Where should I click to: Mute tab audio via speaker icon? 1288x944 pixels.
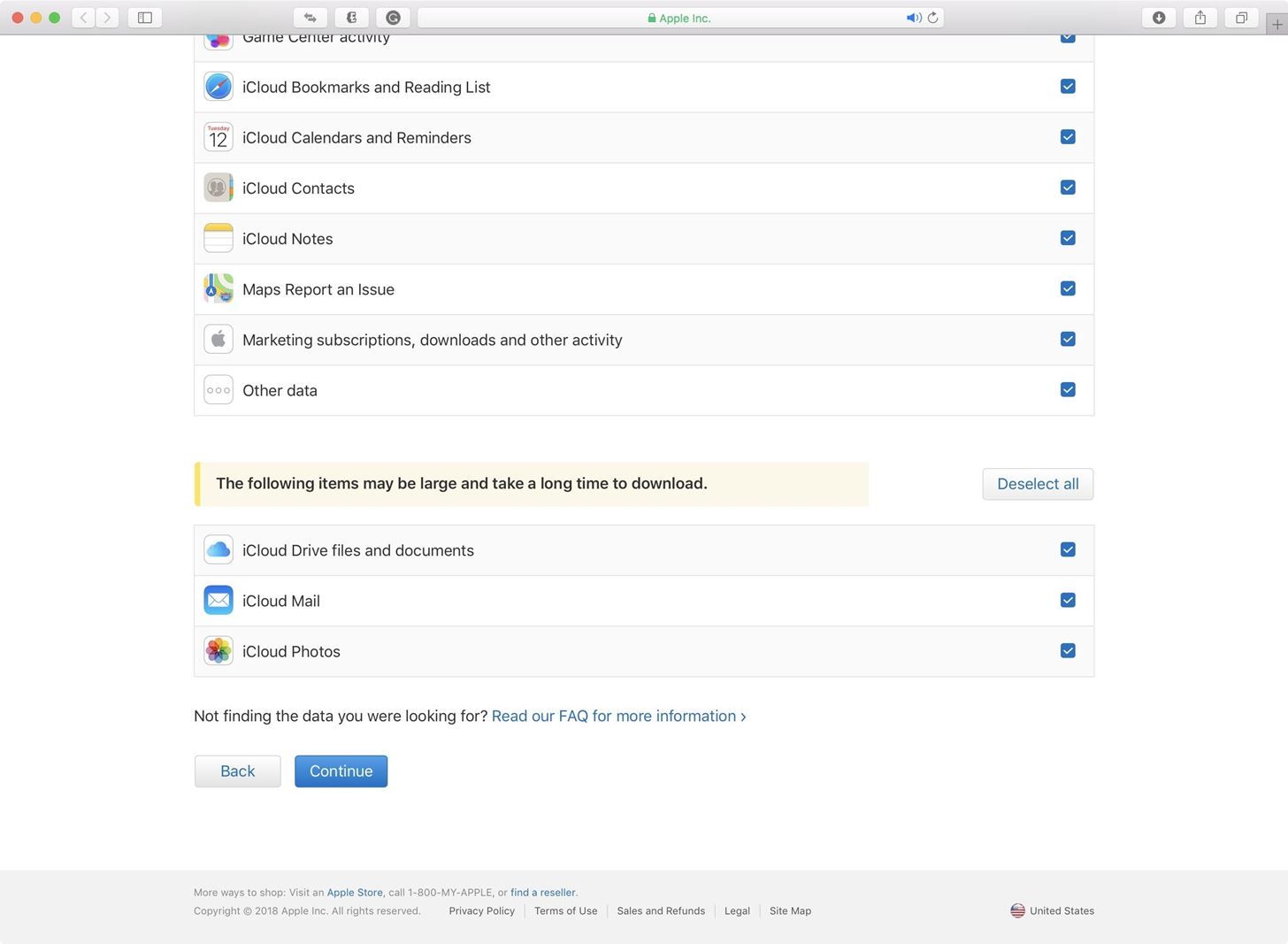(x=913, y=18)
